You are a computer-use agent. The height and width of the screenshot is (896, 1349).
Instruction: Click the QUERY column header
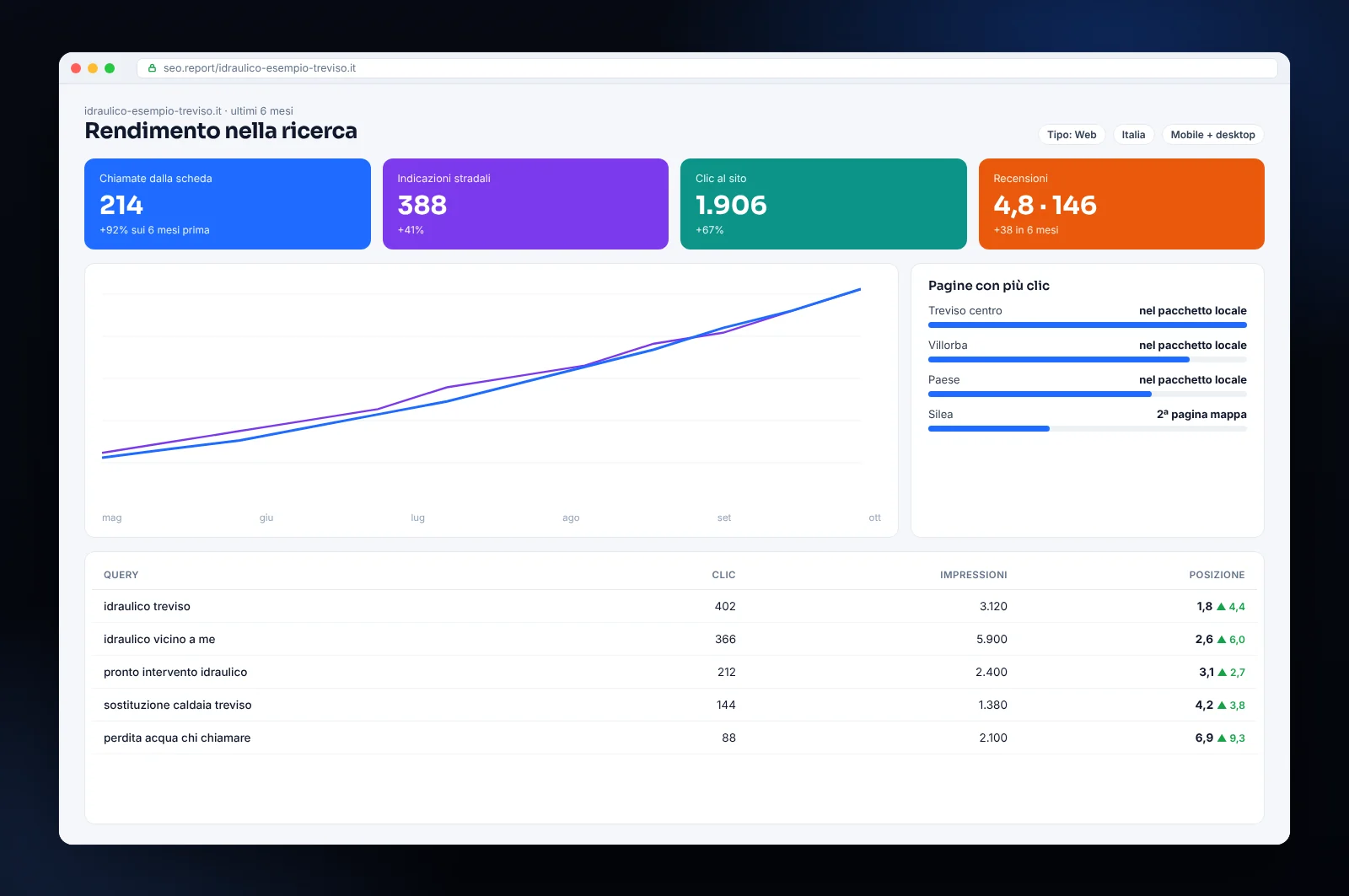click(x=121, y=575)
